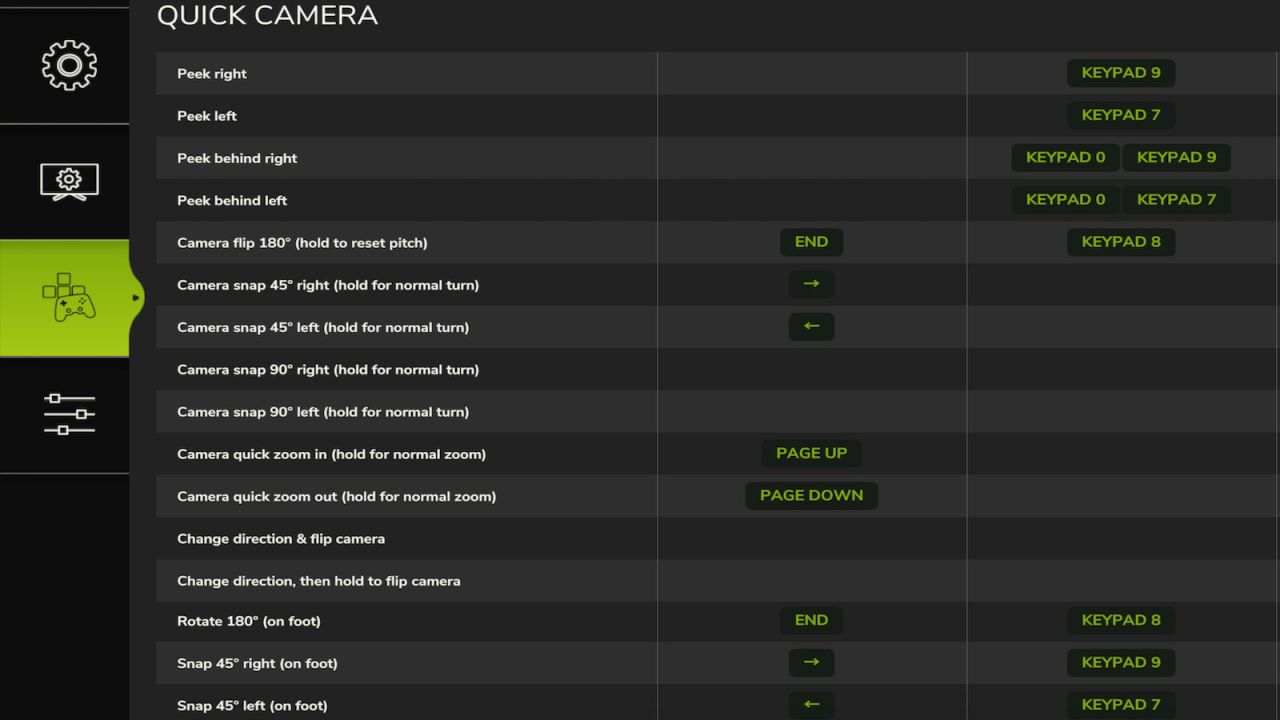Click left arrow binding for on-foot Snap 45° left
This screenshot has width=1280, height=720.
(811, 704)
